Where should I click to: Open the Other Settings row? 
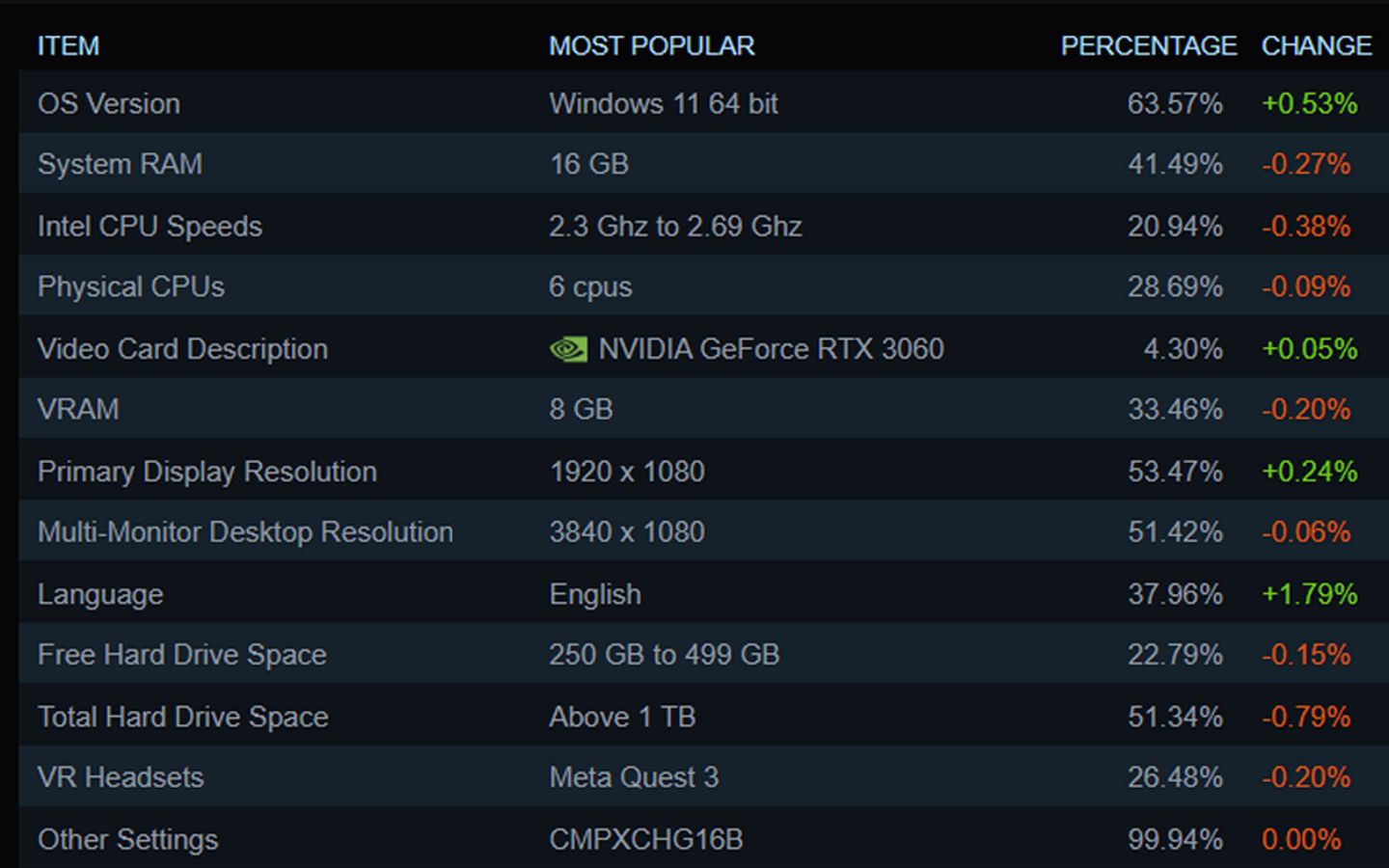coord(128,839)
